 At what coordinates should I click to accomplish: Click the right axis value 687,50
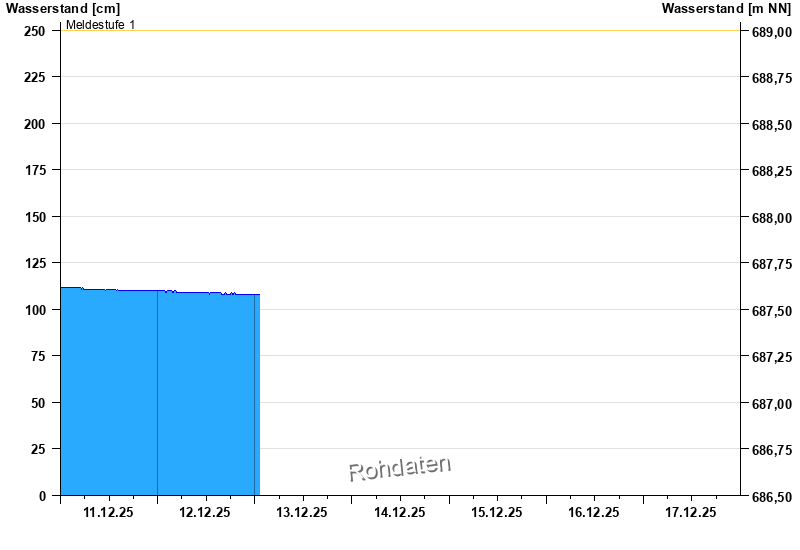(x=772, y=311)
